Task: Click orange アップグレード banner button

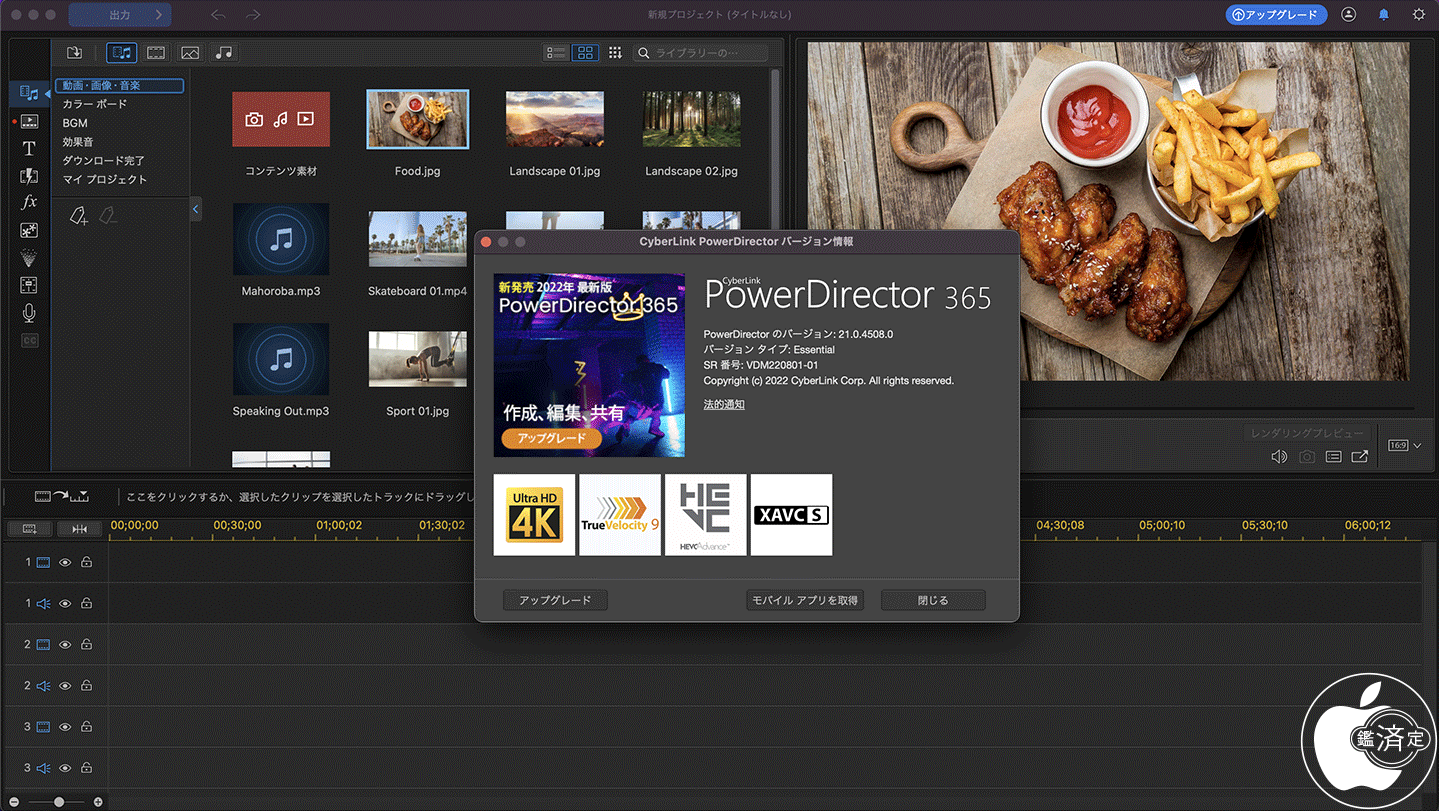Action: pyautogui.click(x=551, y=439)
